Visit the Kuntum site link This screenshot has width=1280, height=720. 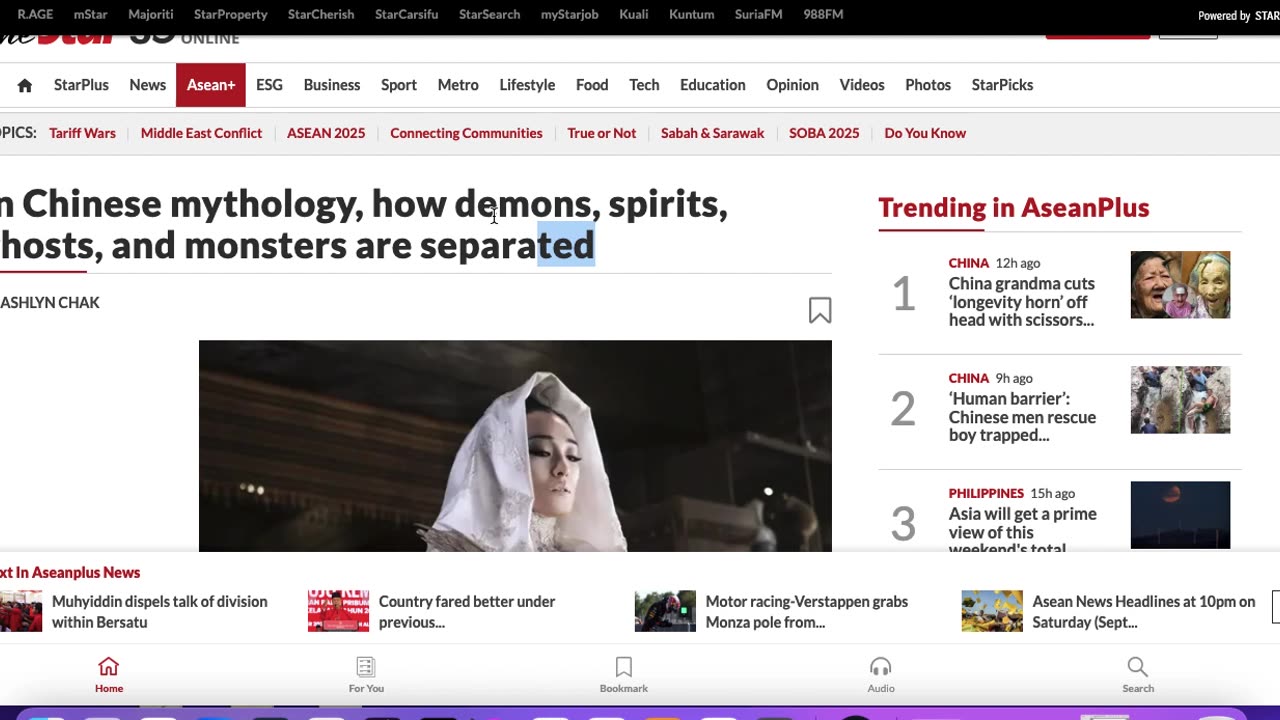[692, 15]
